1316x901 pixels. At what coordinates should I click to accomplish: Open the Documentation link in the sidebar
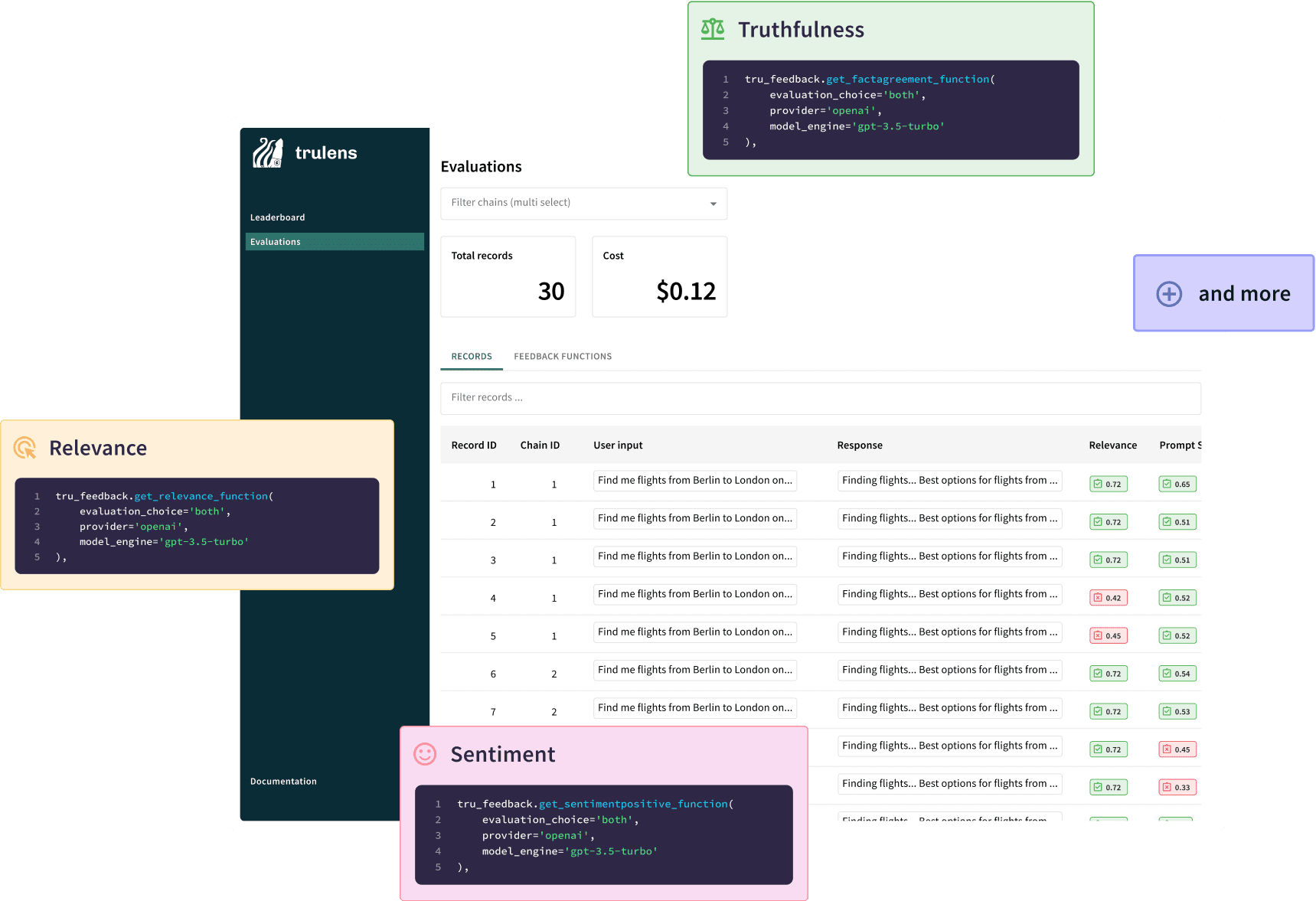click(x=283, y=782)
